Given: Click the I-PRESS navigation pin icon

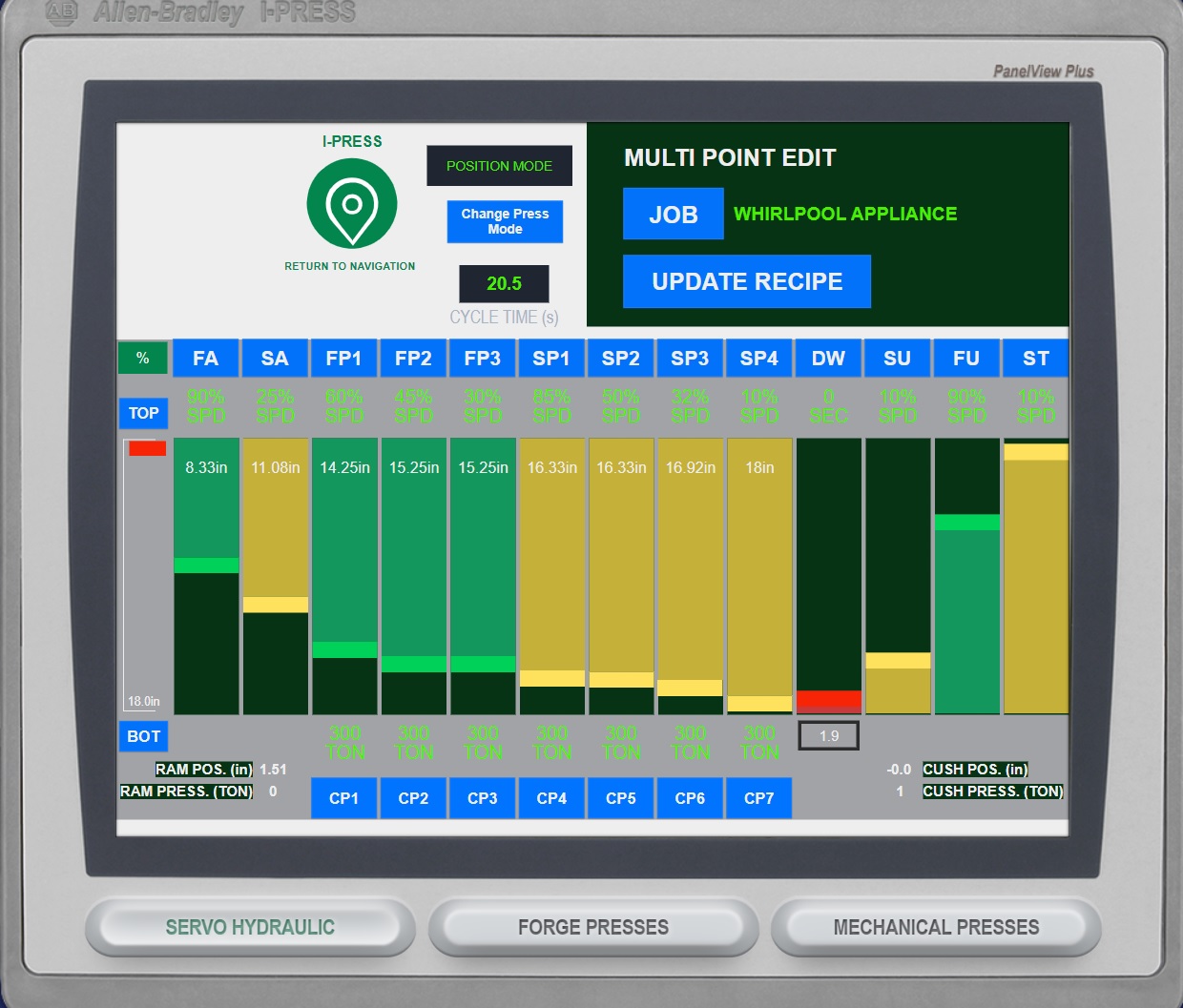Looking at the screenshot, I should click(x=352, y=204).
